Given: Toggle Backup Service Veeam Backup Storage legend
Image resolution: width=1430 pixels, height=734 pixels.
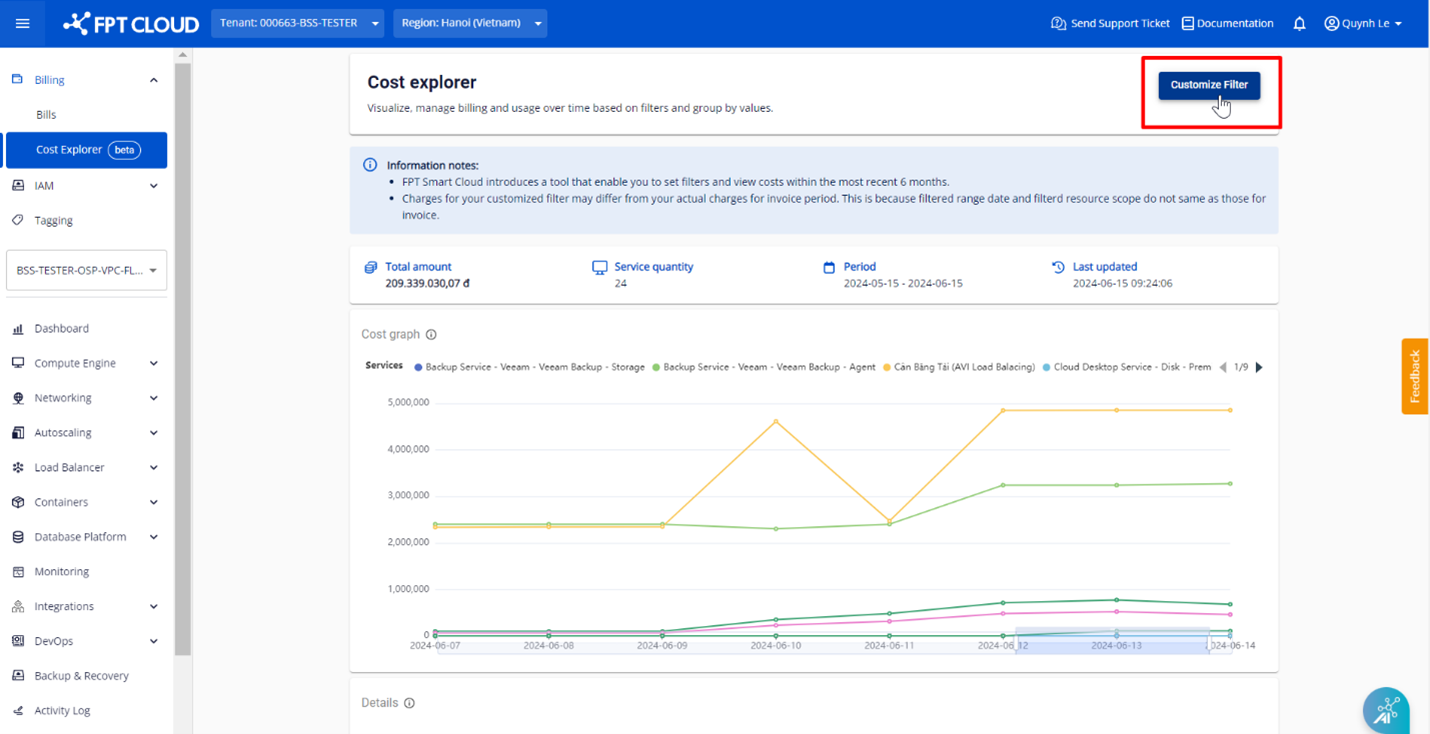Looking at the screenshot, I should tap(529, 367).
